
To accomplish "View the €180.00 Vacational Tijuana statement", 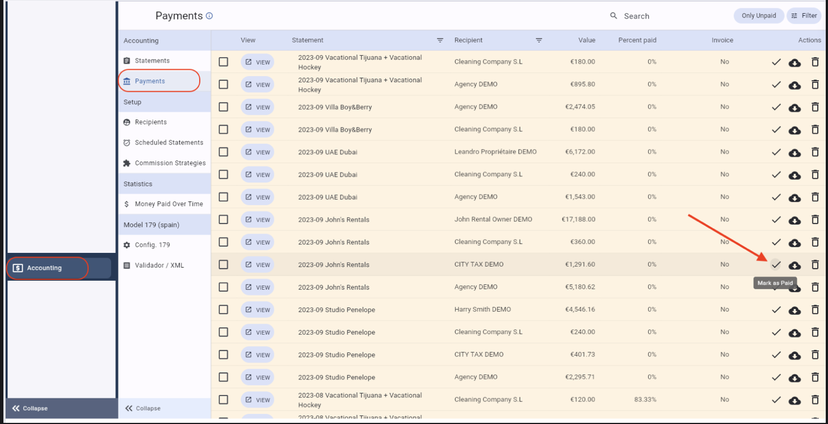I will 257,62.
